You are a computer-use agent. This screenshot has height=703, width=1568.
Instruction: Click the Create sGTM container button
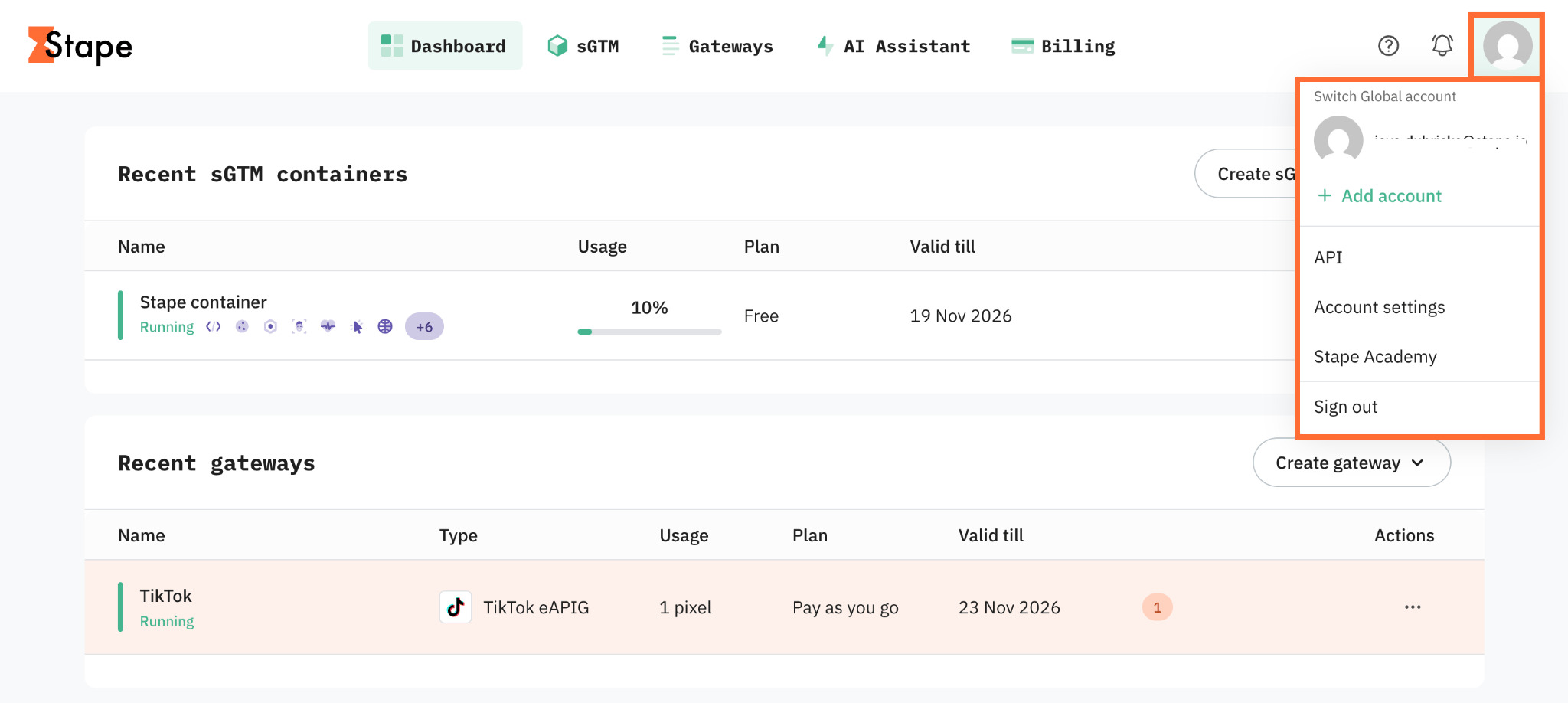(x=1246, y=174)
